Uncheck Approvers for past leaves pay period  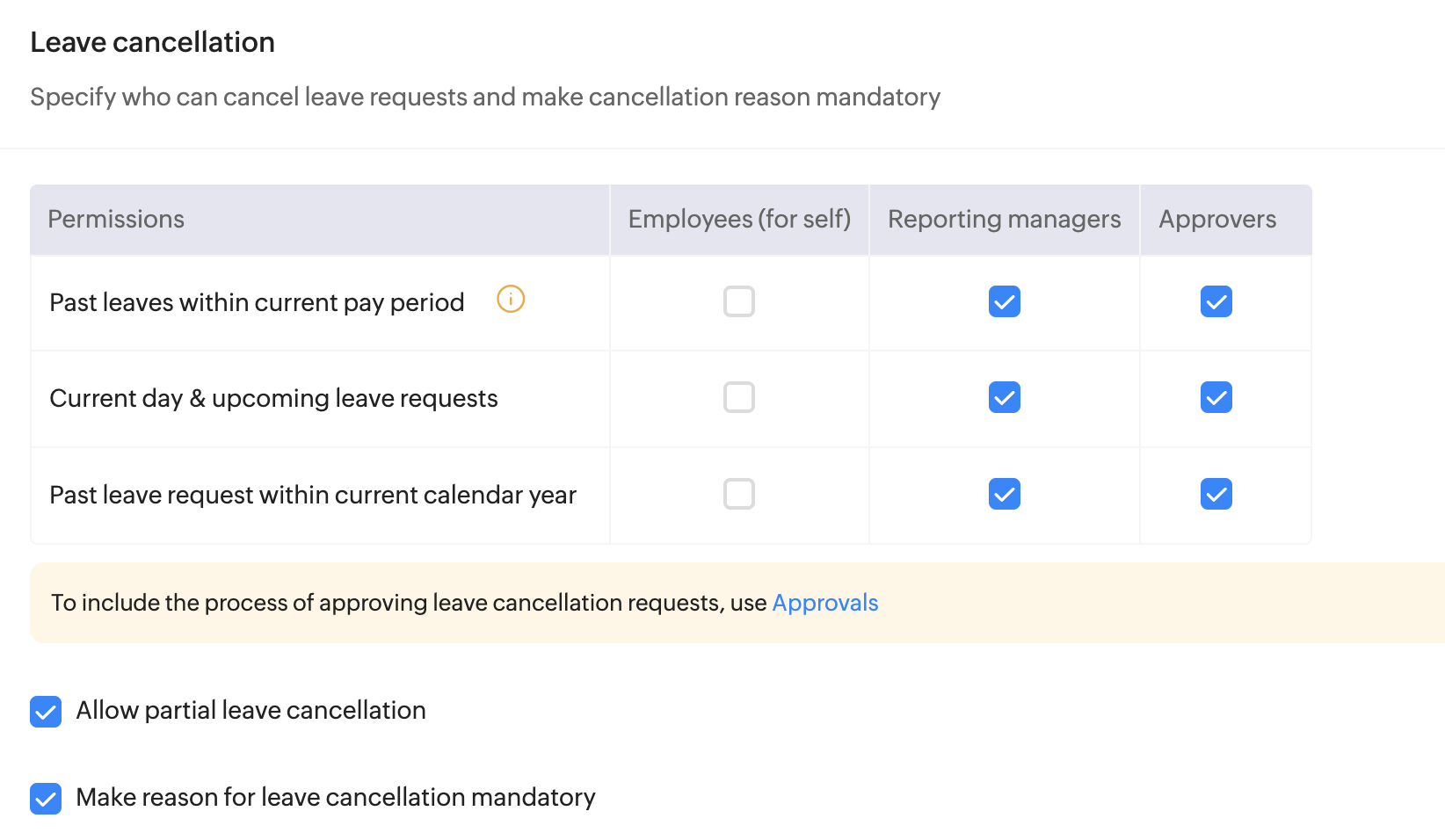[1216, 301]
